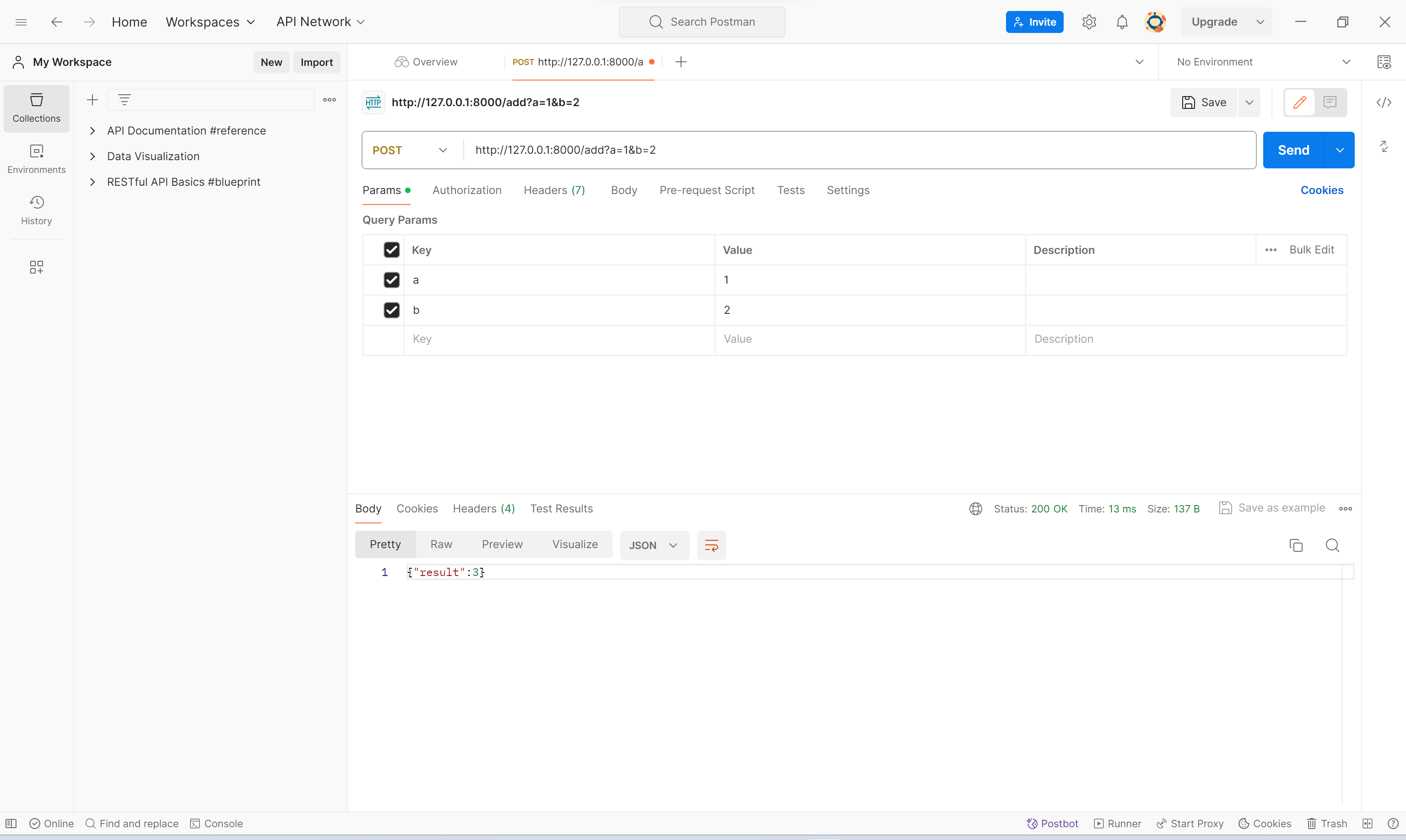Select the Body tab in request panel
The width and height of the screenshot is (1406, 840).
pos(624,190)
